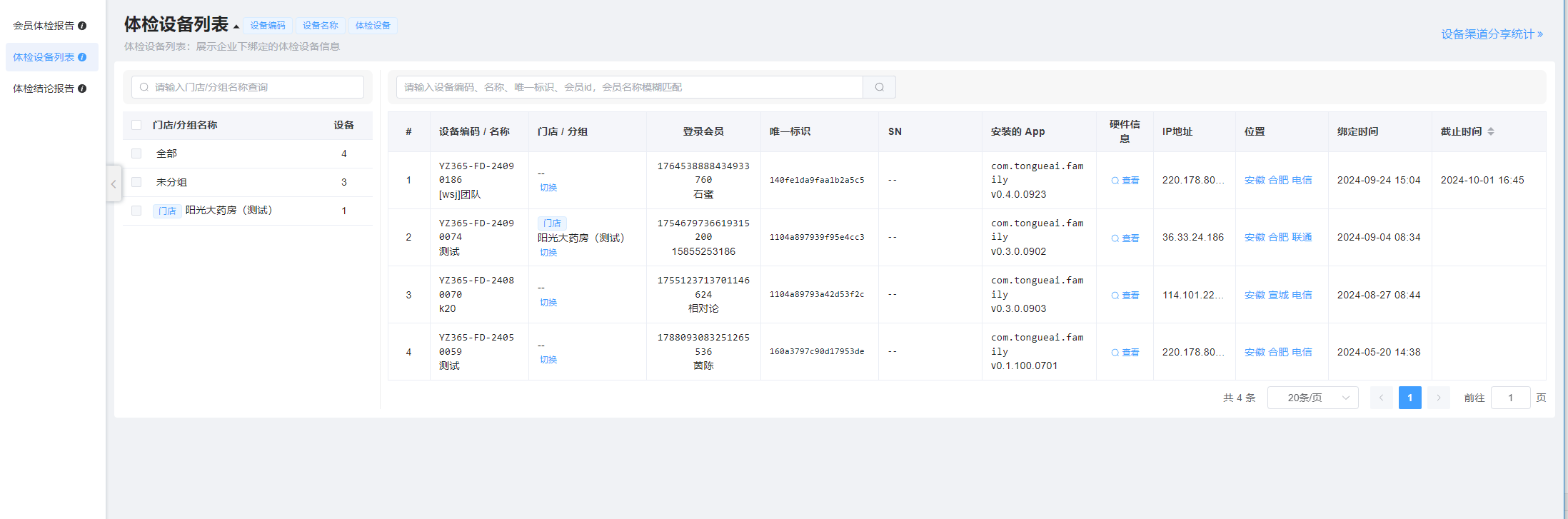View hardware info for device row 1

click(x=1125, y=181)
